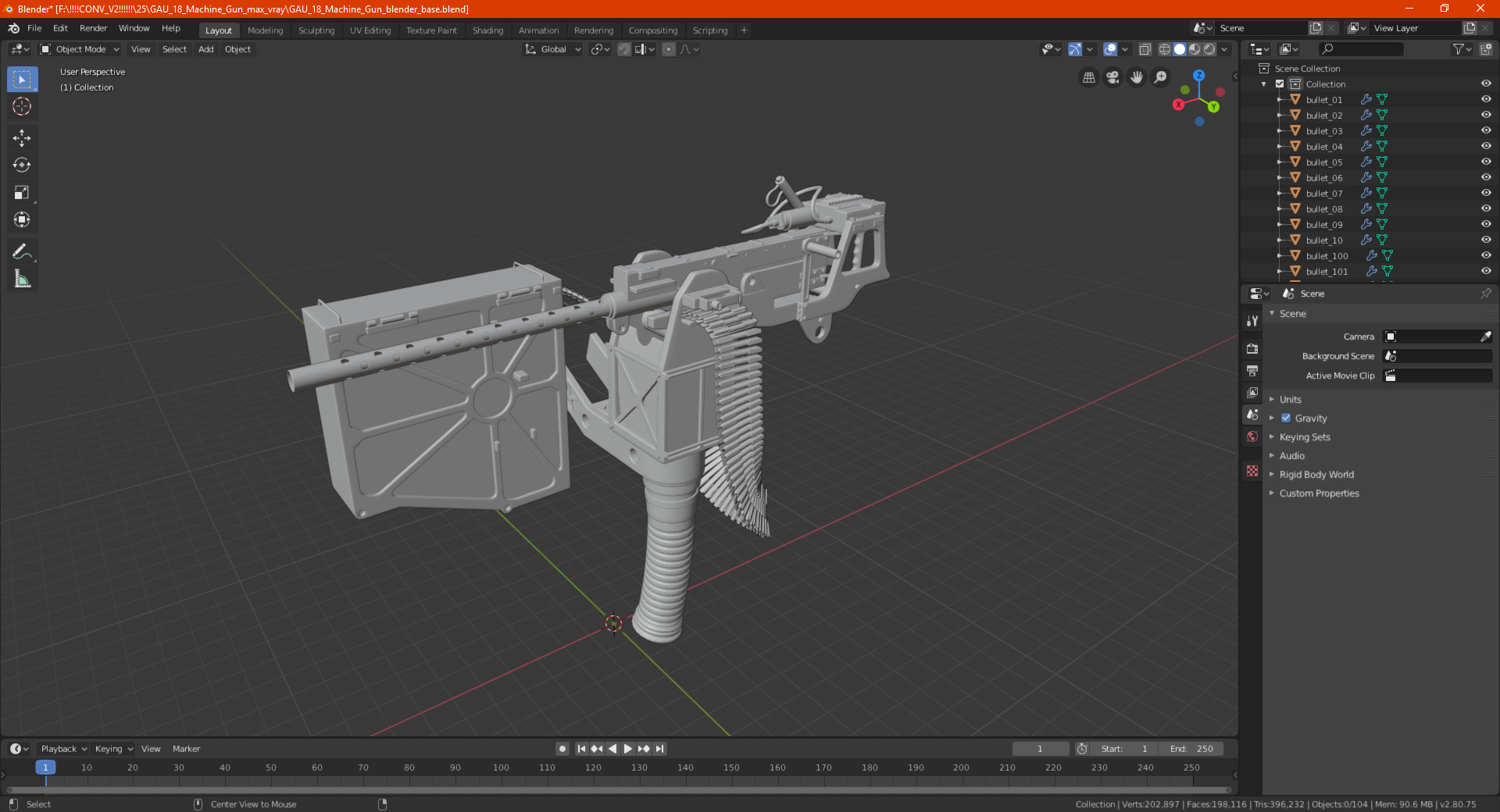This screenshot has width=1500, height=812.
Task: Open the Texture properties tab
Action: [1252, 471]
